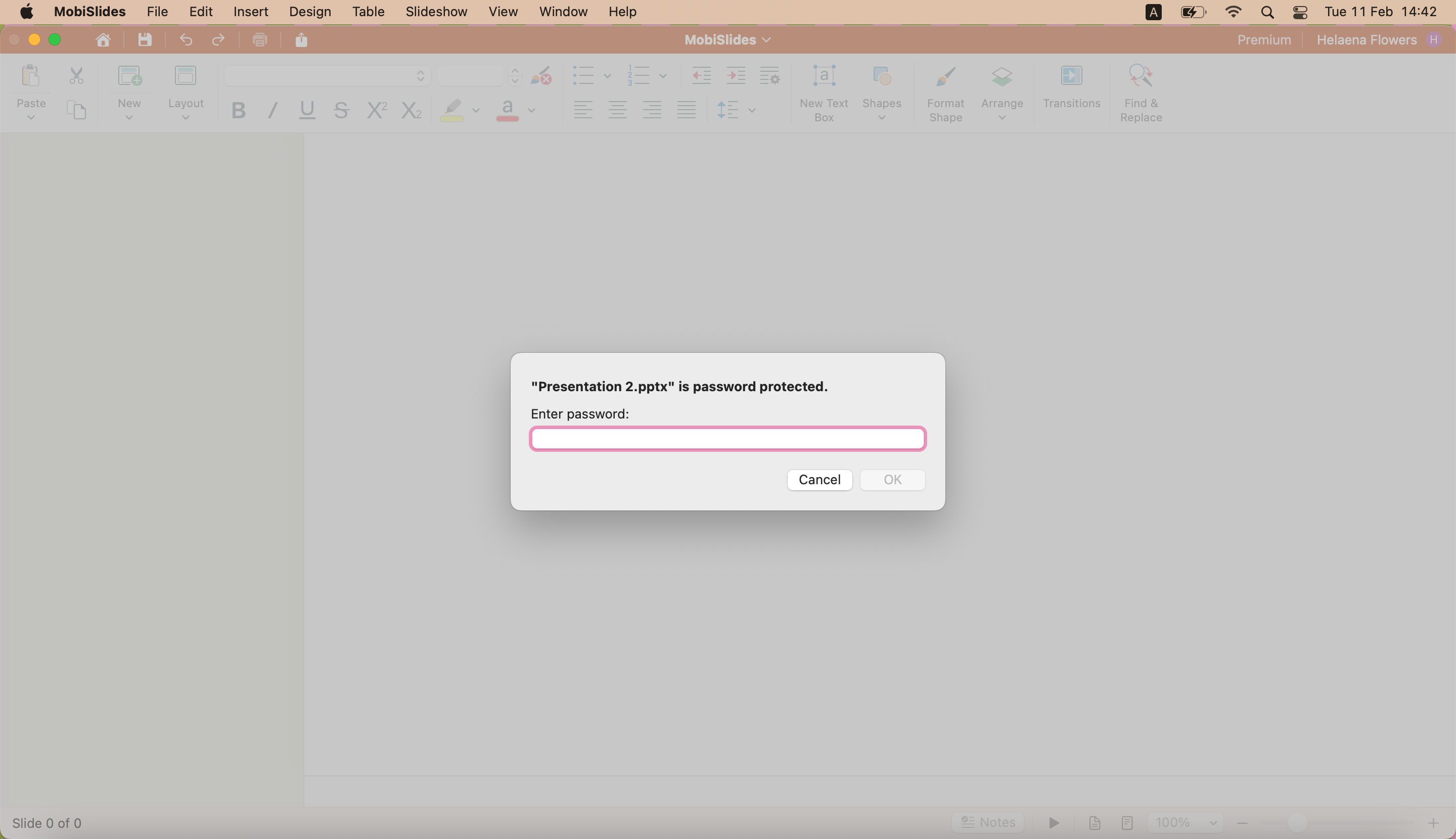Screen dimensions: 1456x839
Task: Open the font color dropdown
Action: pos(531,110)
